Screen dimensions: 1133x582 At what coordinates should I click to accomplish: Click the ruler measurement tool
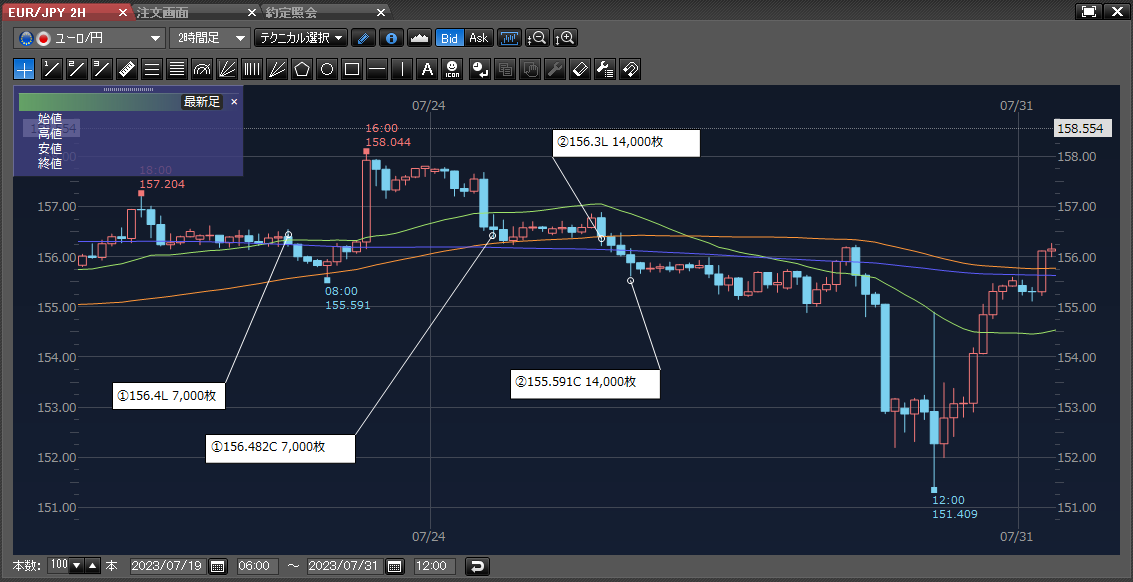[x=127, y=69]
